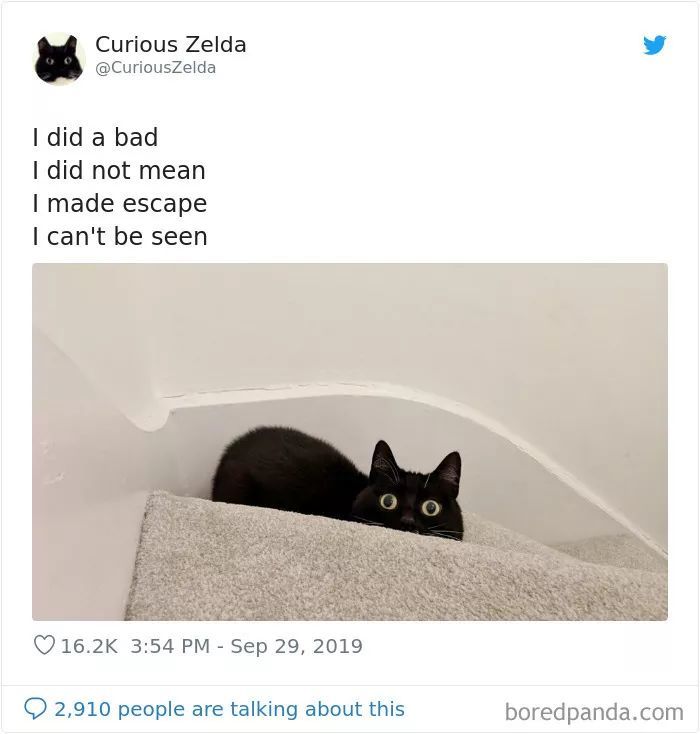Open Curious Zelda's black cat avatar
The width and height of the screenshot is (700, 734).
pos(59,59)
